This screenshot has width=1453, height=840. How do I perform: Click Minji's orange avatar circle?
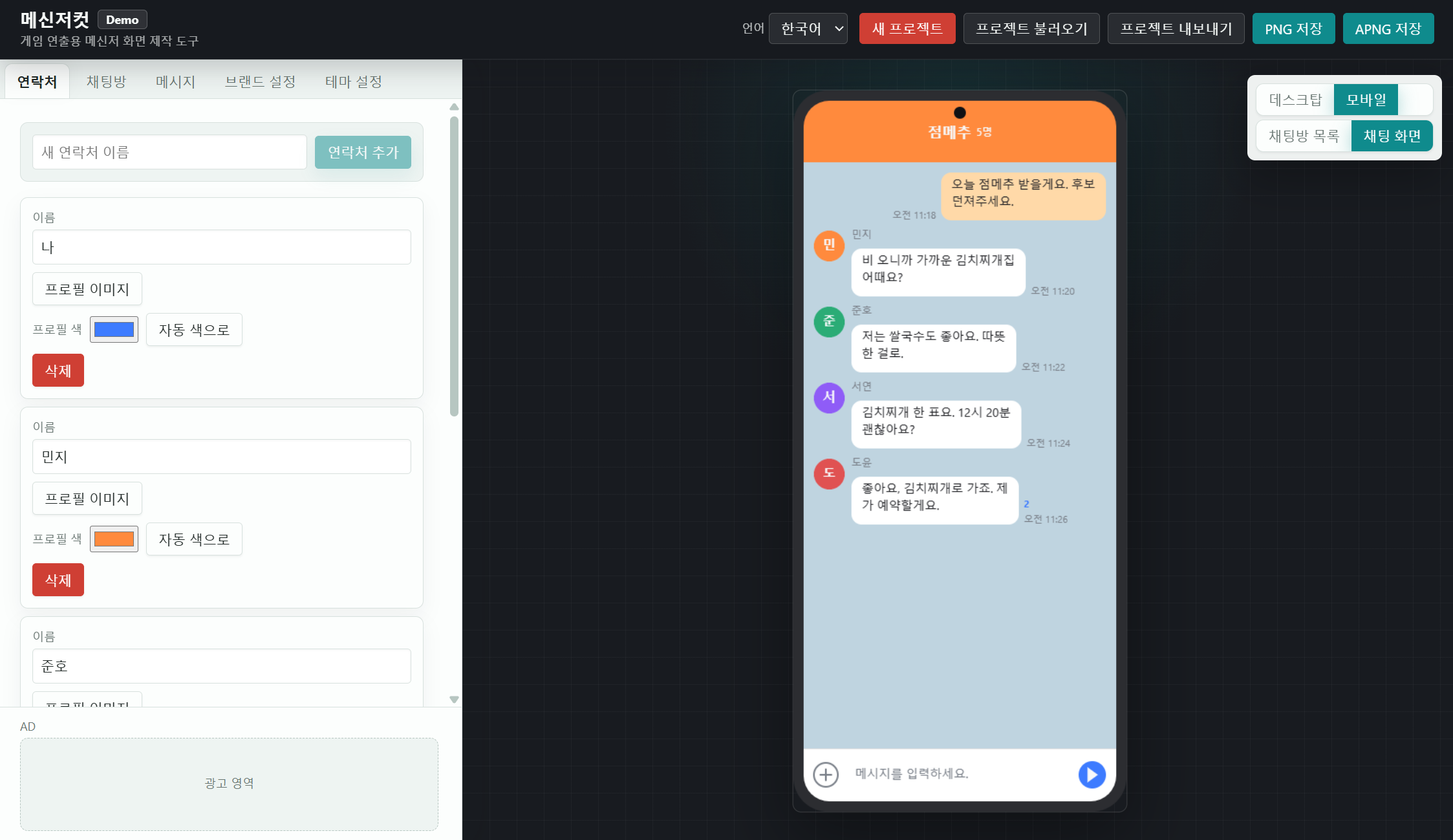tap(829, 245)
